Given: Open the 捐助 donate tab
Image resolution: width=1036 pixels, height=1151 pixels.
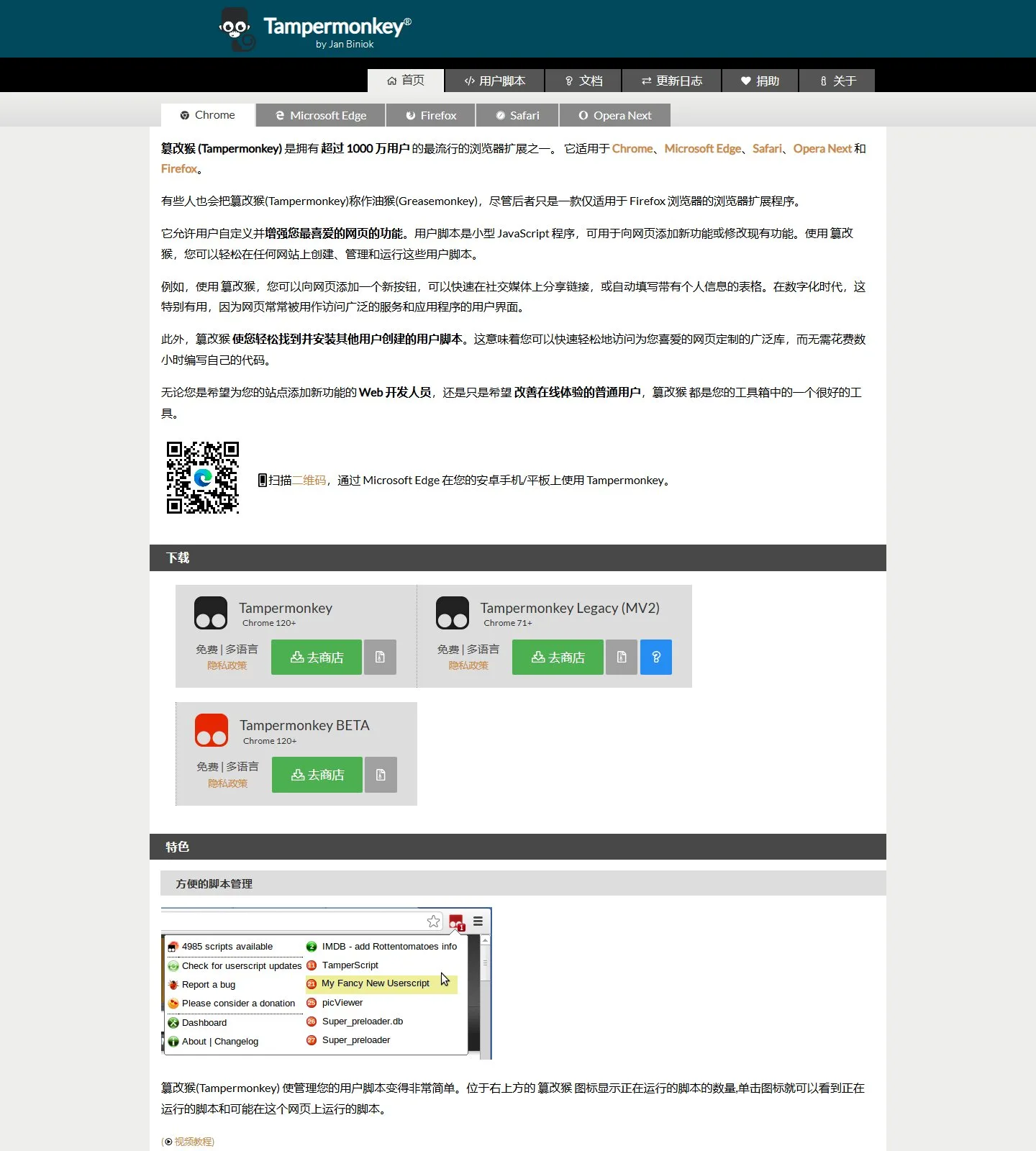Looking at the screenshot, I should tap(760, 81).
